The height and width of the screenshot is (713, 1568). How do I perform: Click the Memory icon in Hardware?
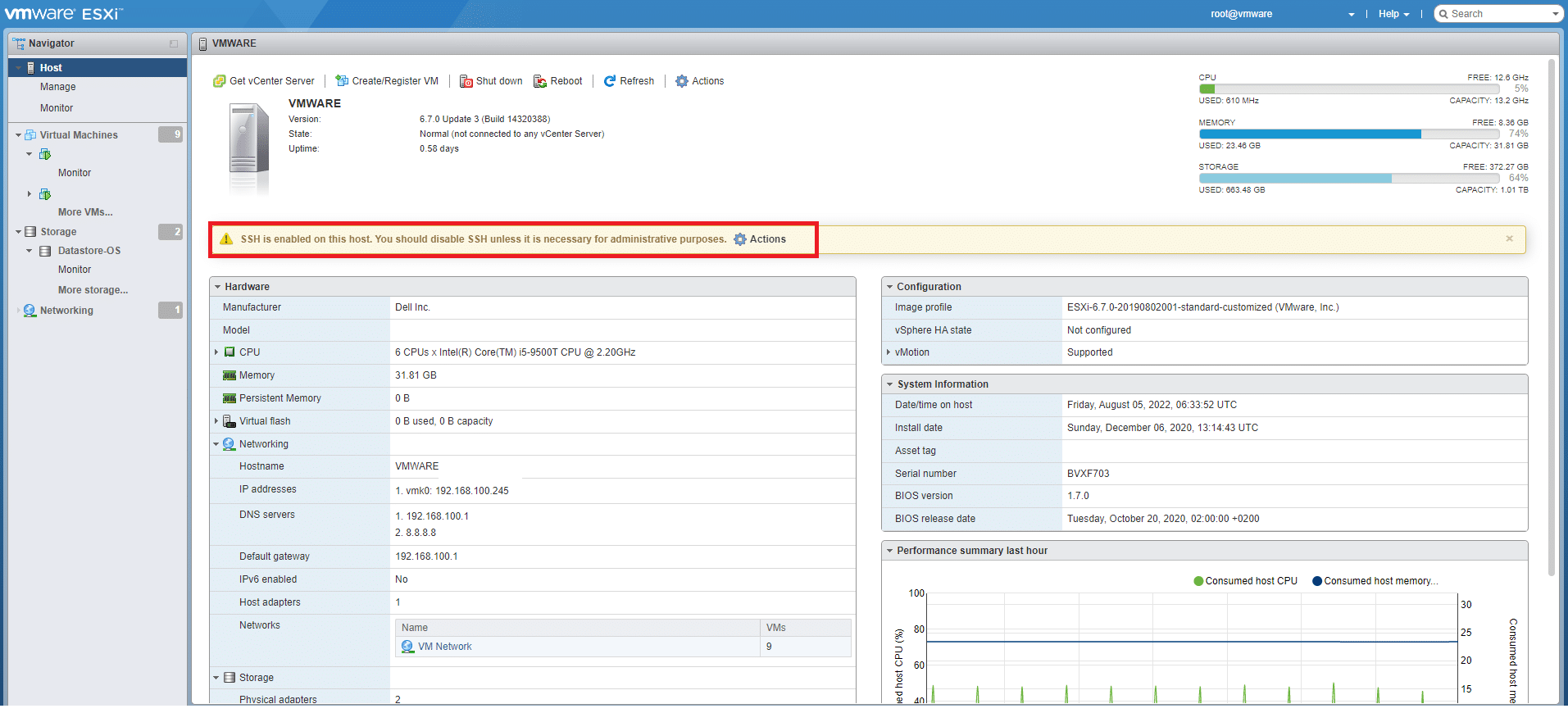[x=230, y=375]
